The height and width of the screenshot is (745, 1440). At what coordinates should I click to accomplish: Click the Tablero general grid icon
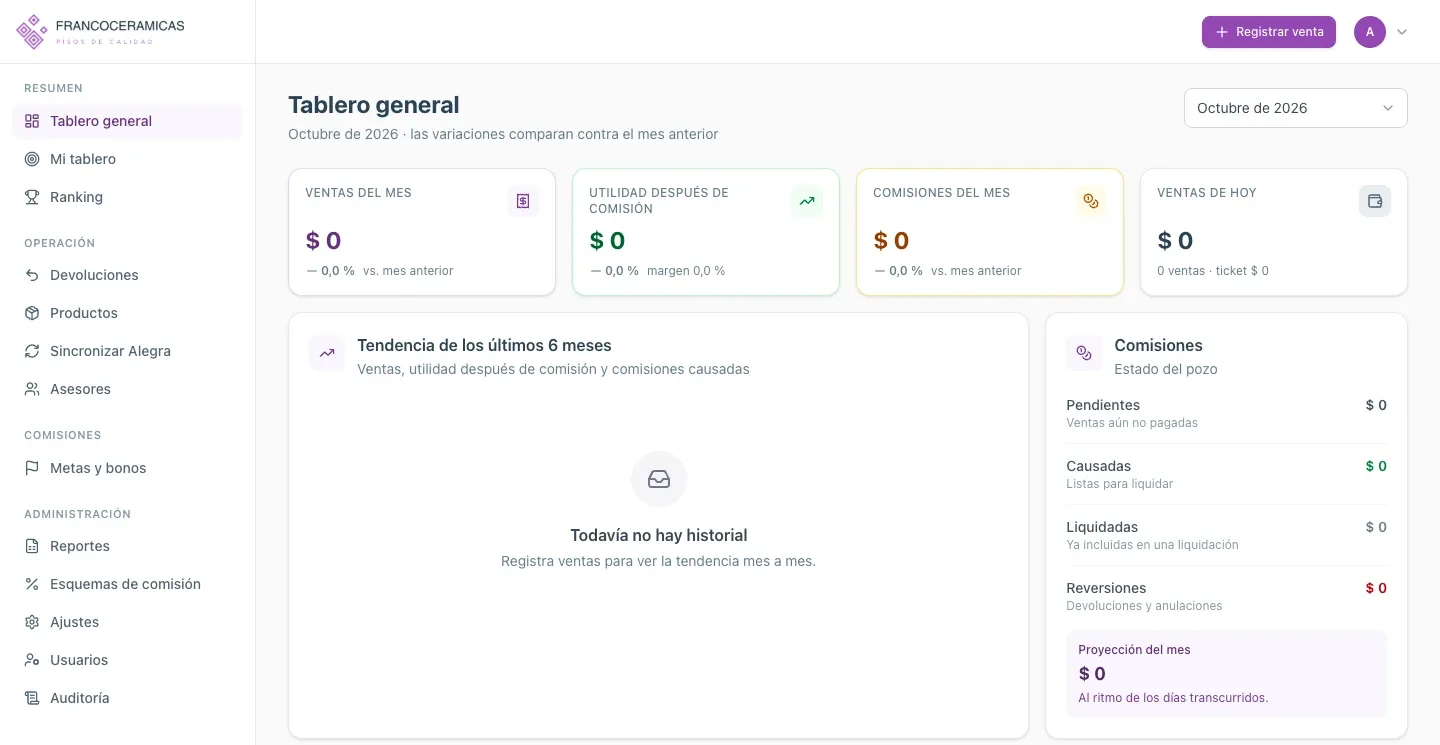click(32, 121)
